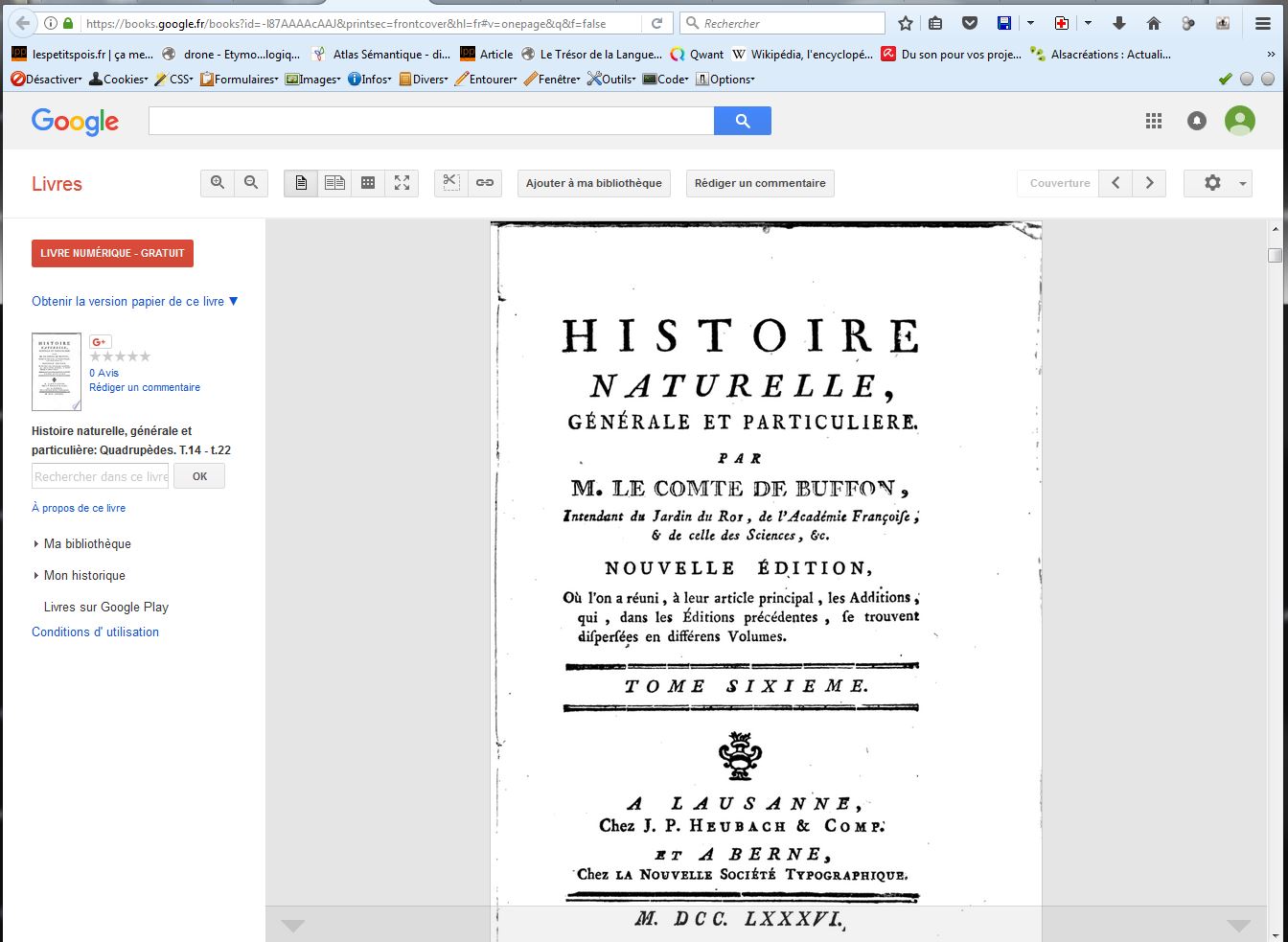Open the À propos de ce livre link
1288x942 pixels.
pos(79,508)
